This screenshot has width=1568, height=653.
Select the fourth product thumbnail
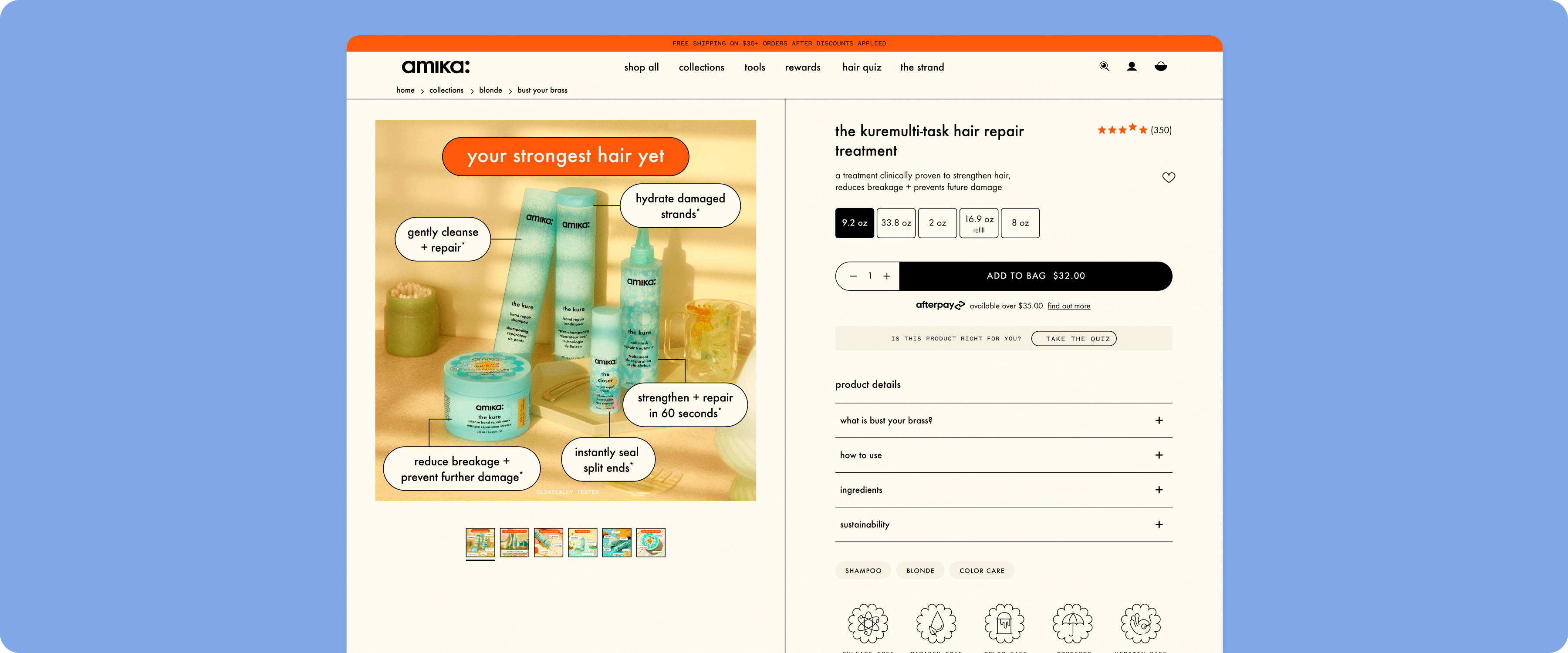(582, 542)
